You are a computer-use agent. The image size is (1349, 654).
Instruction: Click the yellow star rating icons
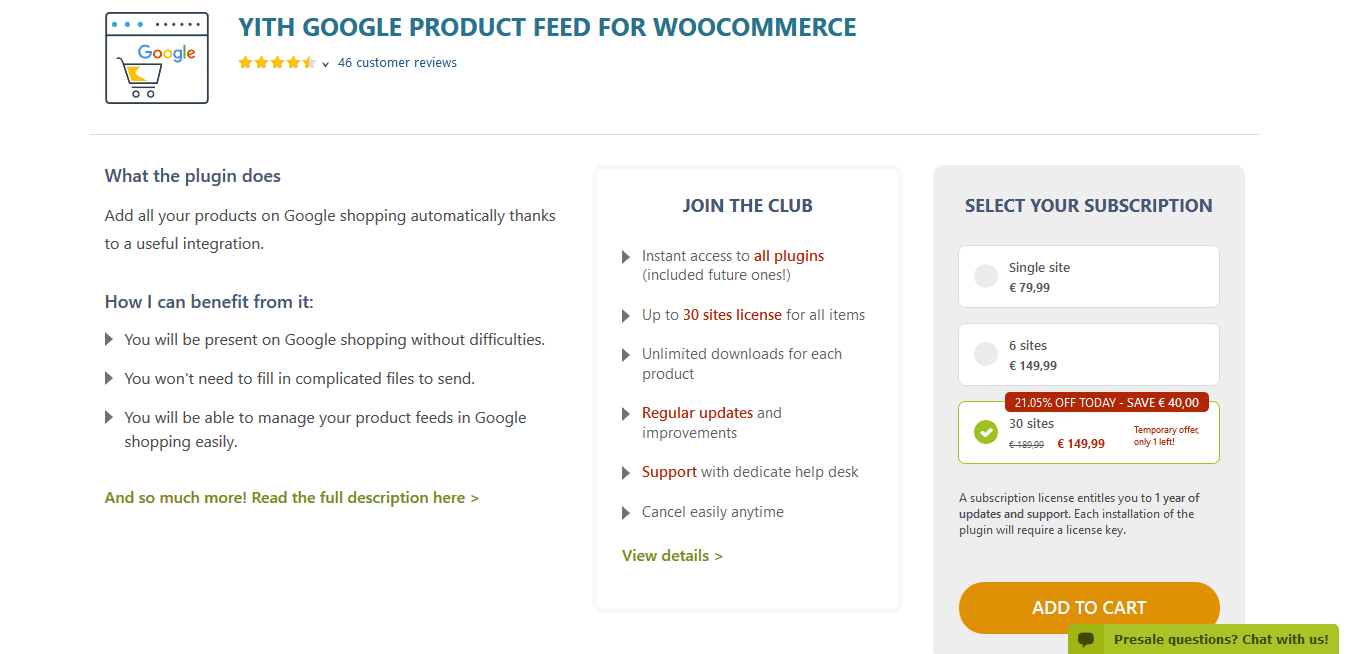click(277, 63)
